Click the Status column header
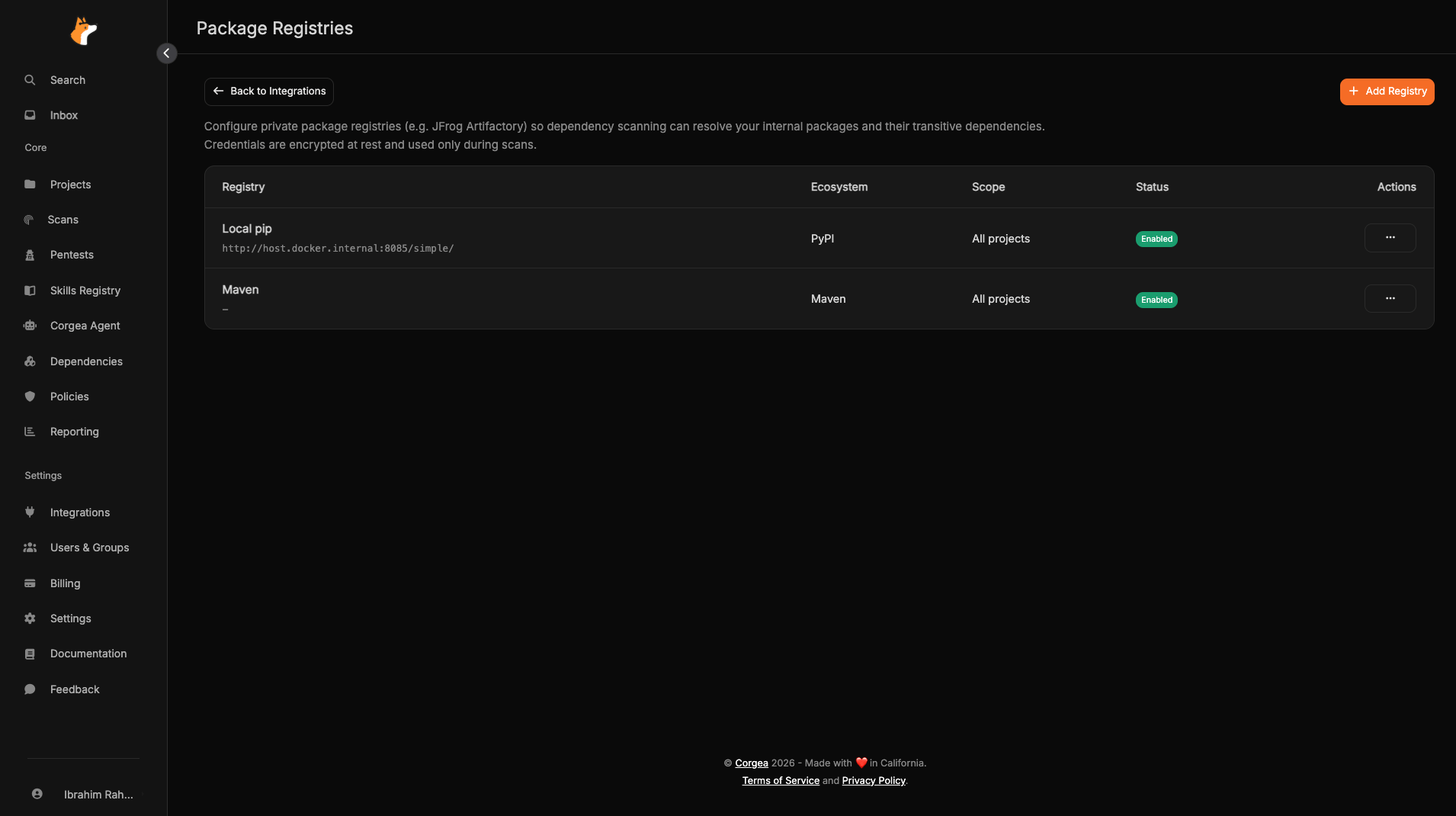 (x=1152, y=187)
